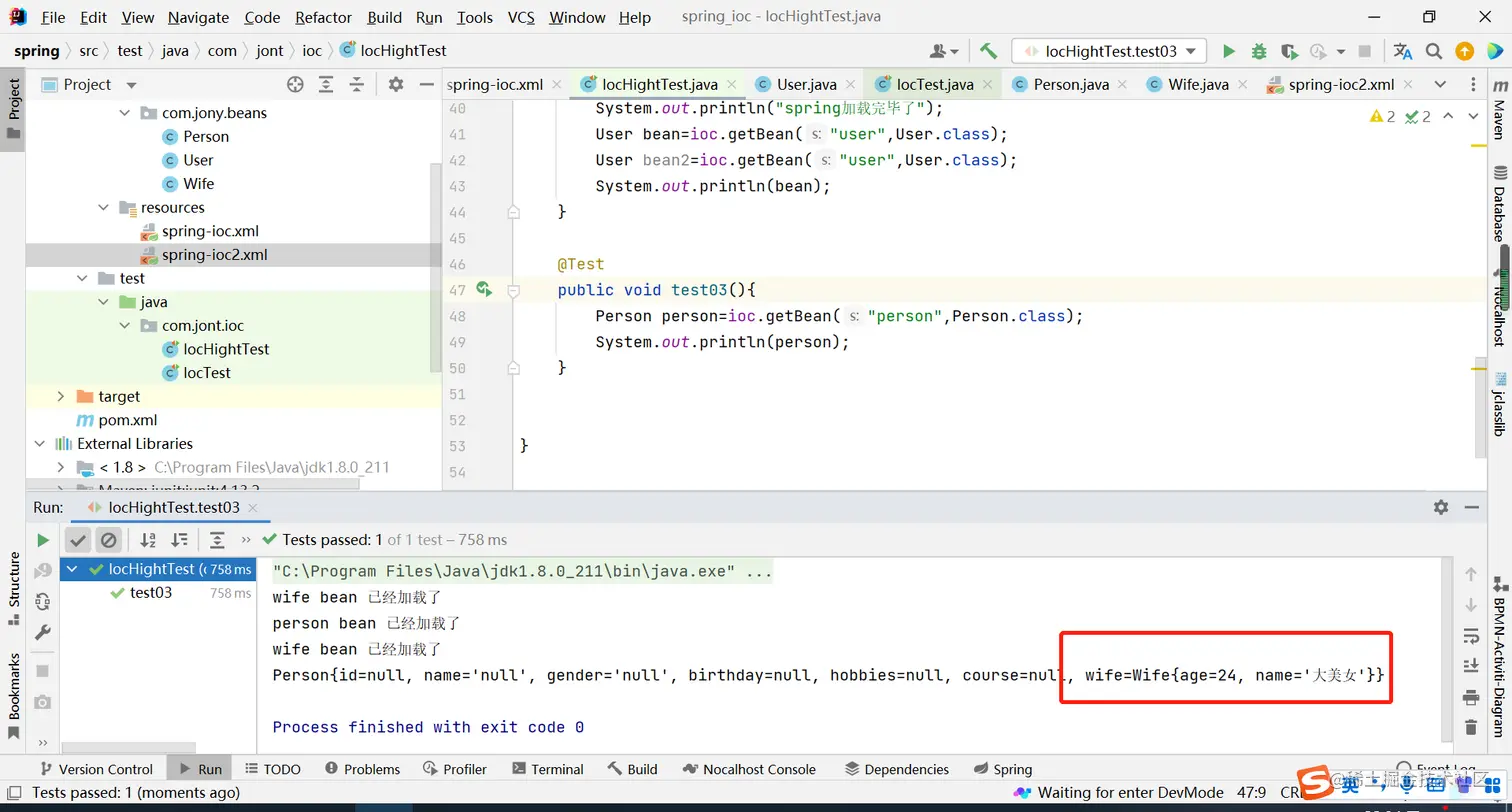1512x812 pixels.
Task: Open the Bookmarks tool window
Action: 14,695
